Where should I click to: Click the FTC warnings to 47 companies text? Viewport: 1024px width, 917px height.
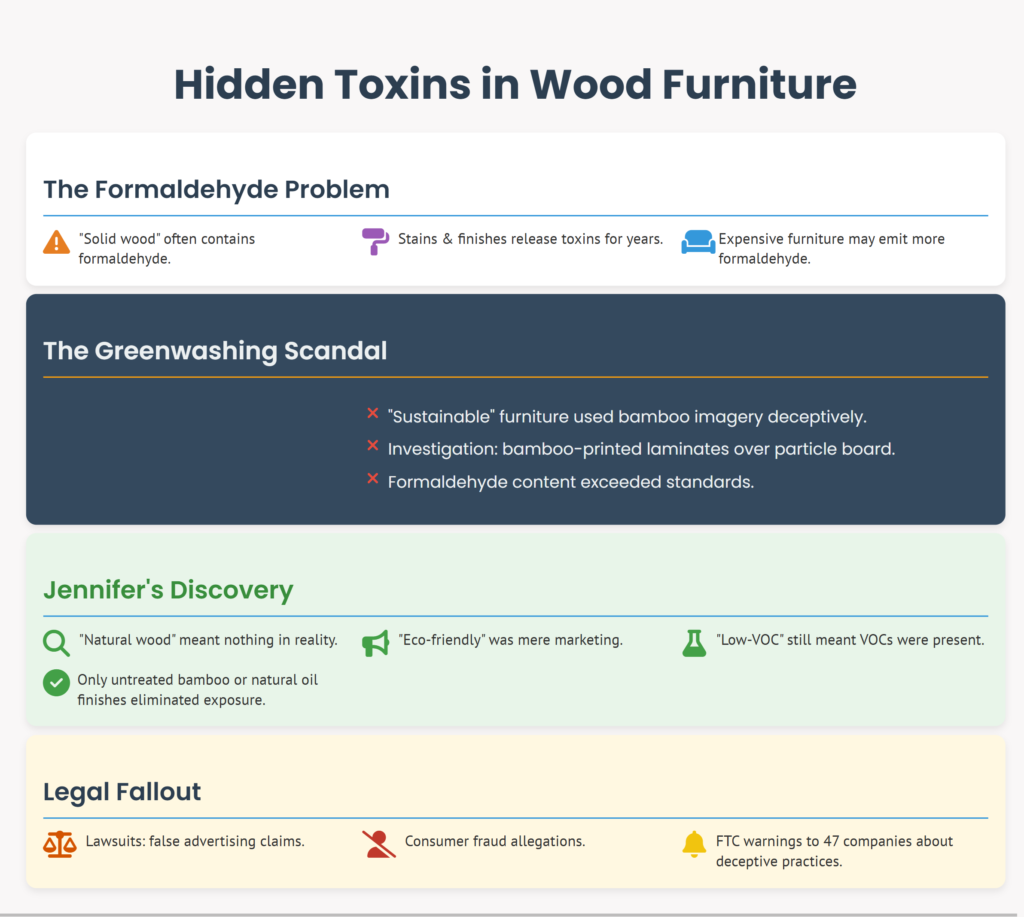point(834,851)
